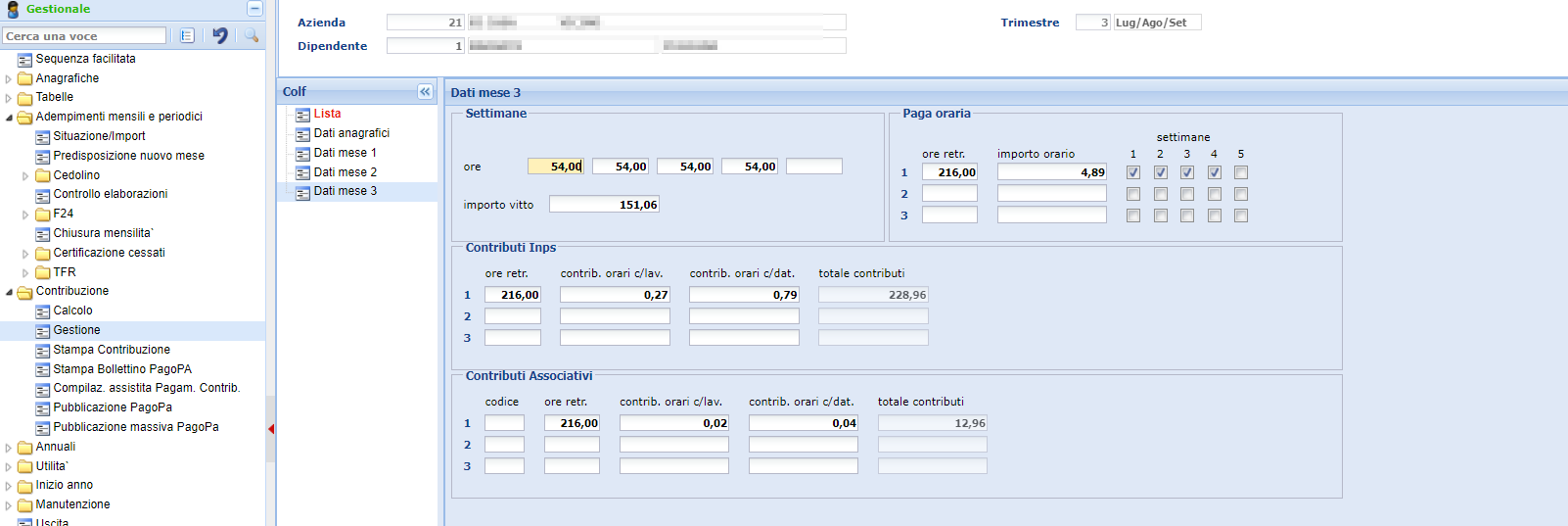The height and width of the screenshot is (526, 1568).
Task: Click the Annuali folder icon
Action: tap(25, 448)
